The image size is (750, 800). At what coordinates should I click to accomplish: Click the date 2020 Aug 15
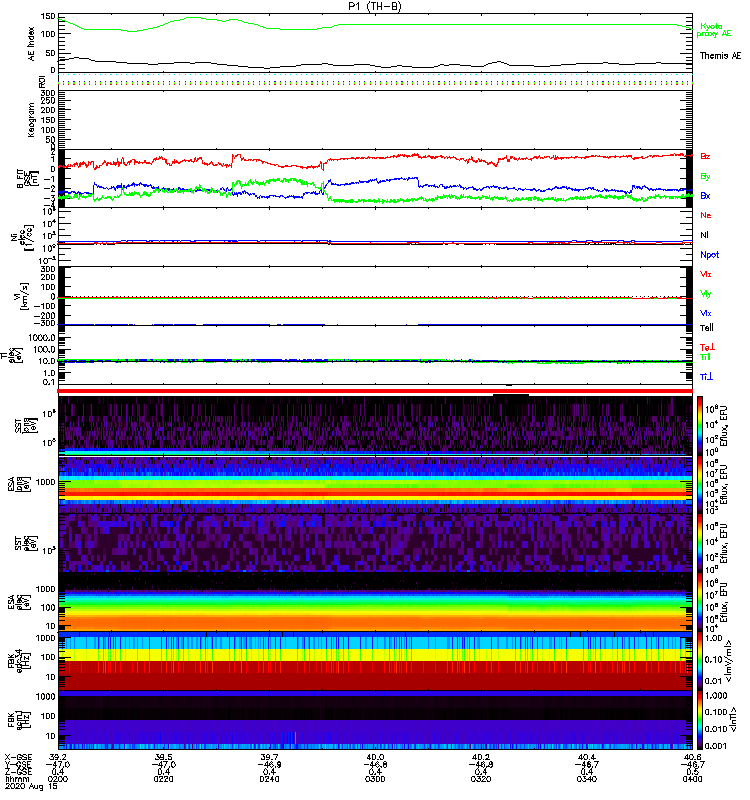[31, 787]
